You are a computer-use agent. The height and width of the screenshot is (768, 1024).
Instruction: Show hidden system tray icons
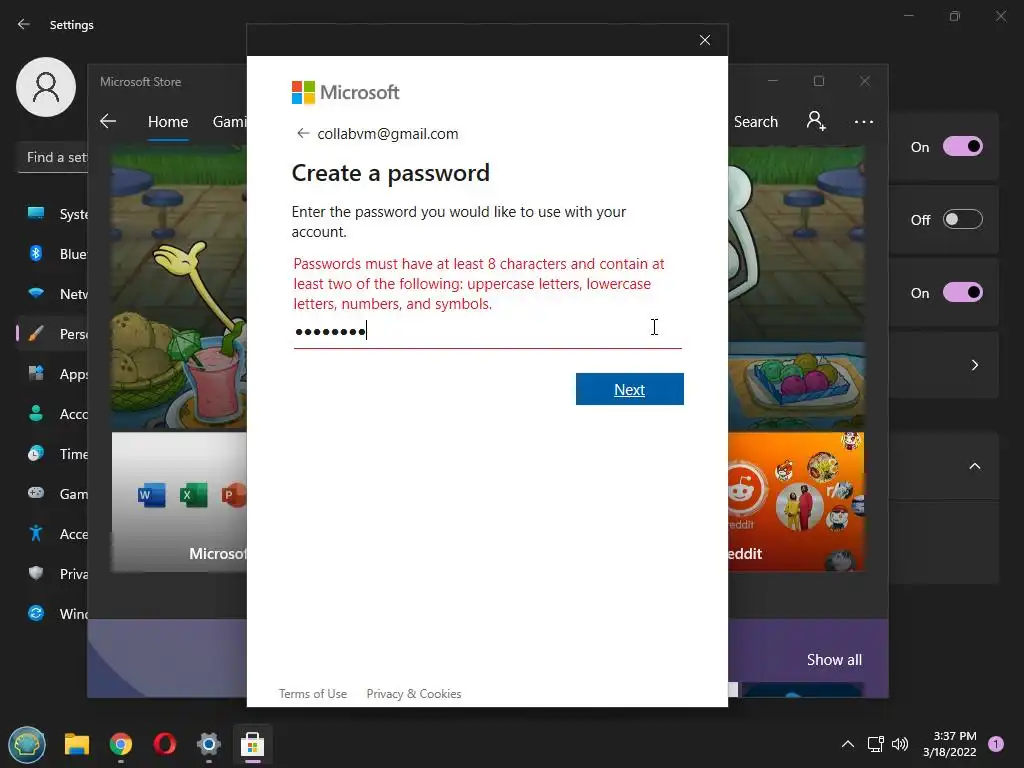click(848, 744)
